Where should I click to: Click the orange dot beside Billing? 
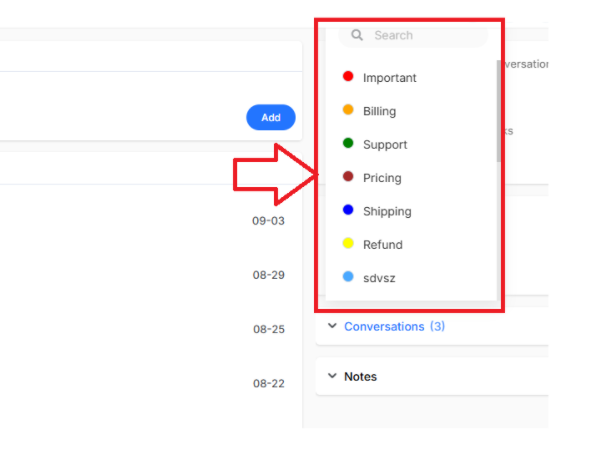click(348, 110)
